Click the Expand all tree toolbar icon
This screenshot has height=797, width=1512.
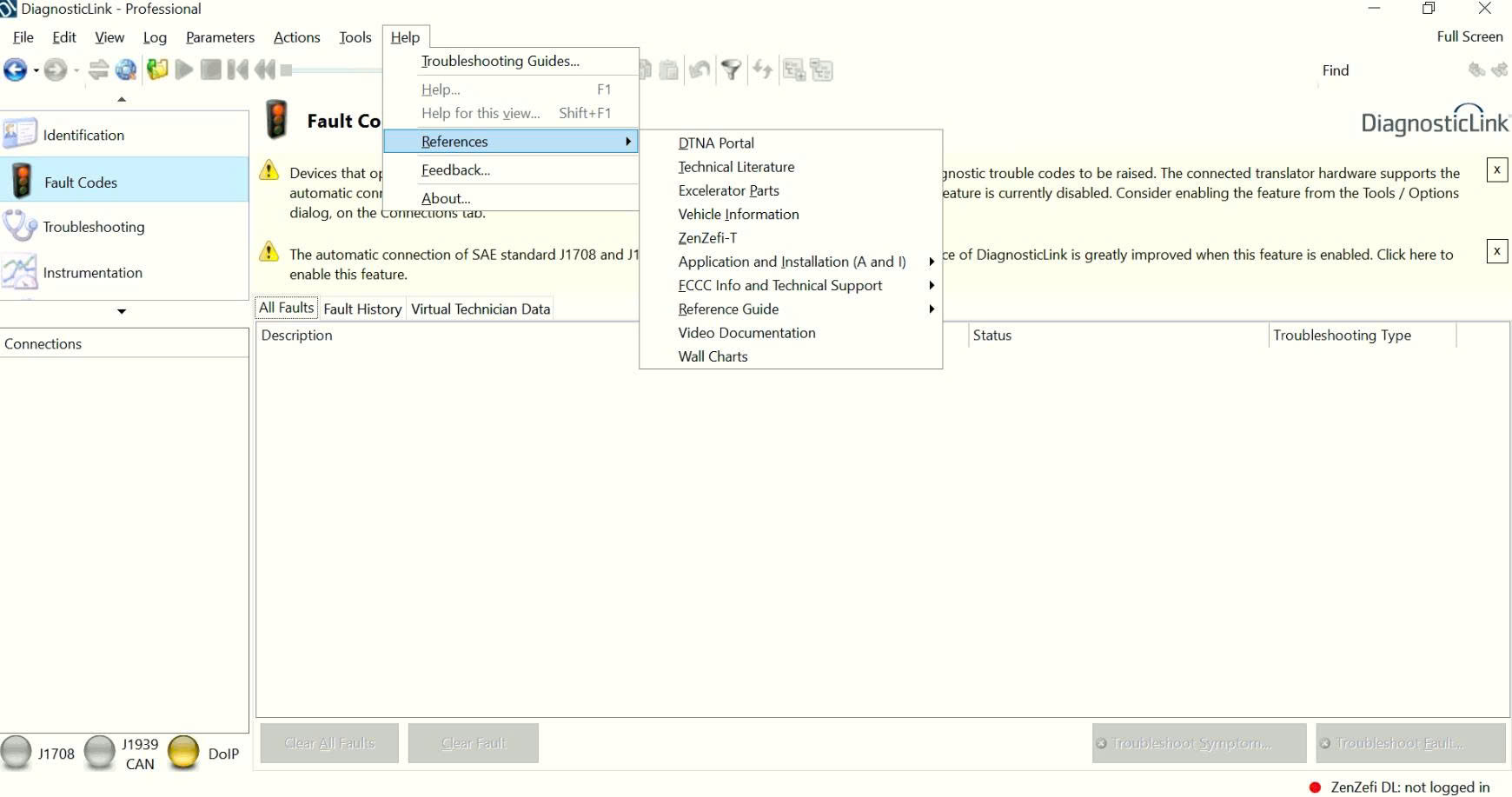(794, 70)
